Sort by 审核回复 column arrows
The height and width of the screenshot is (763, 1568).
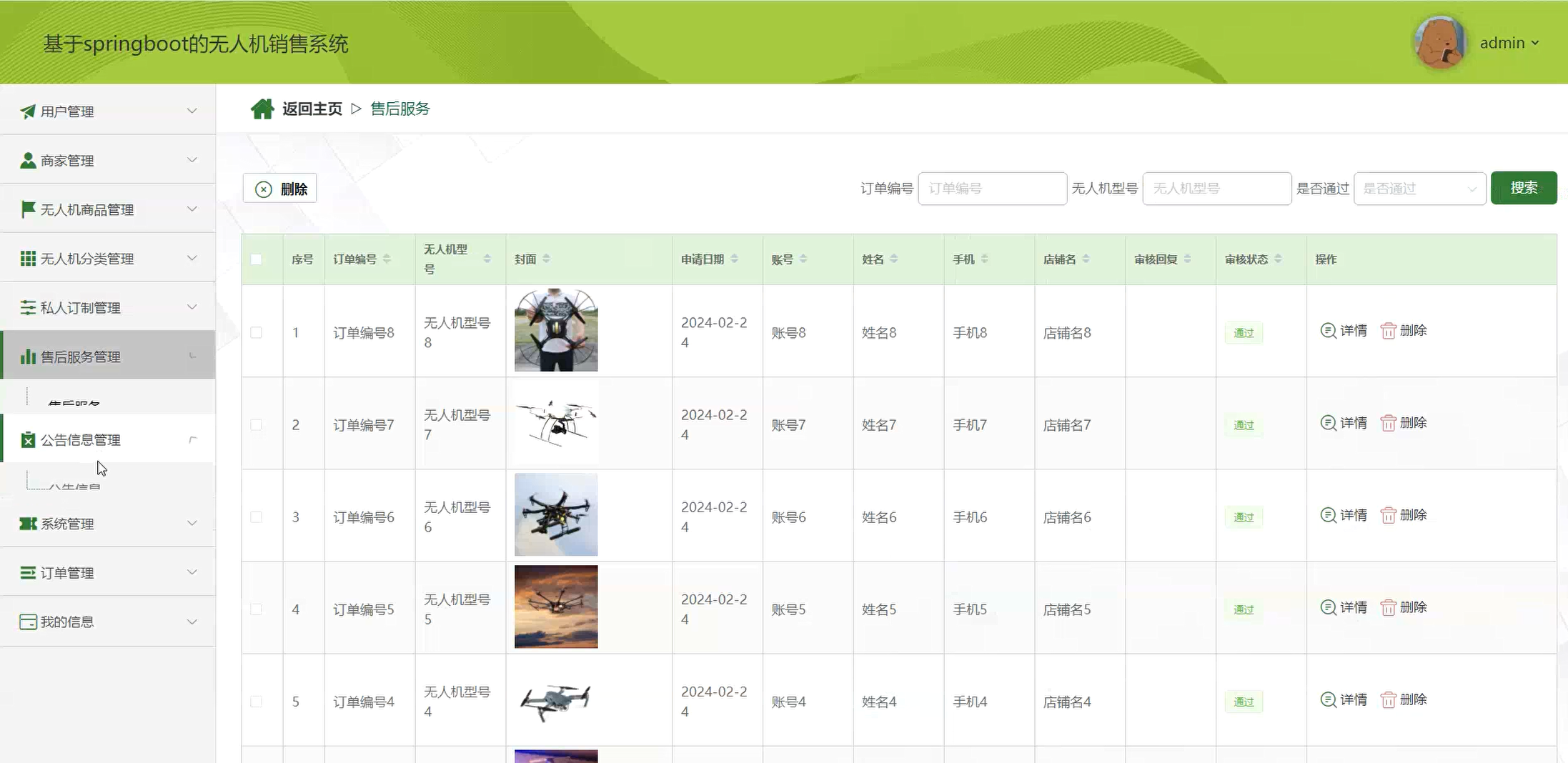pyautogui.click(x=1187, y=259)
